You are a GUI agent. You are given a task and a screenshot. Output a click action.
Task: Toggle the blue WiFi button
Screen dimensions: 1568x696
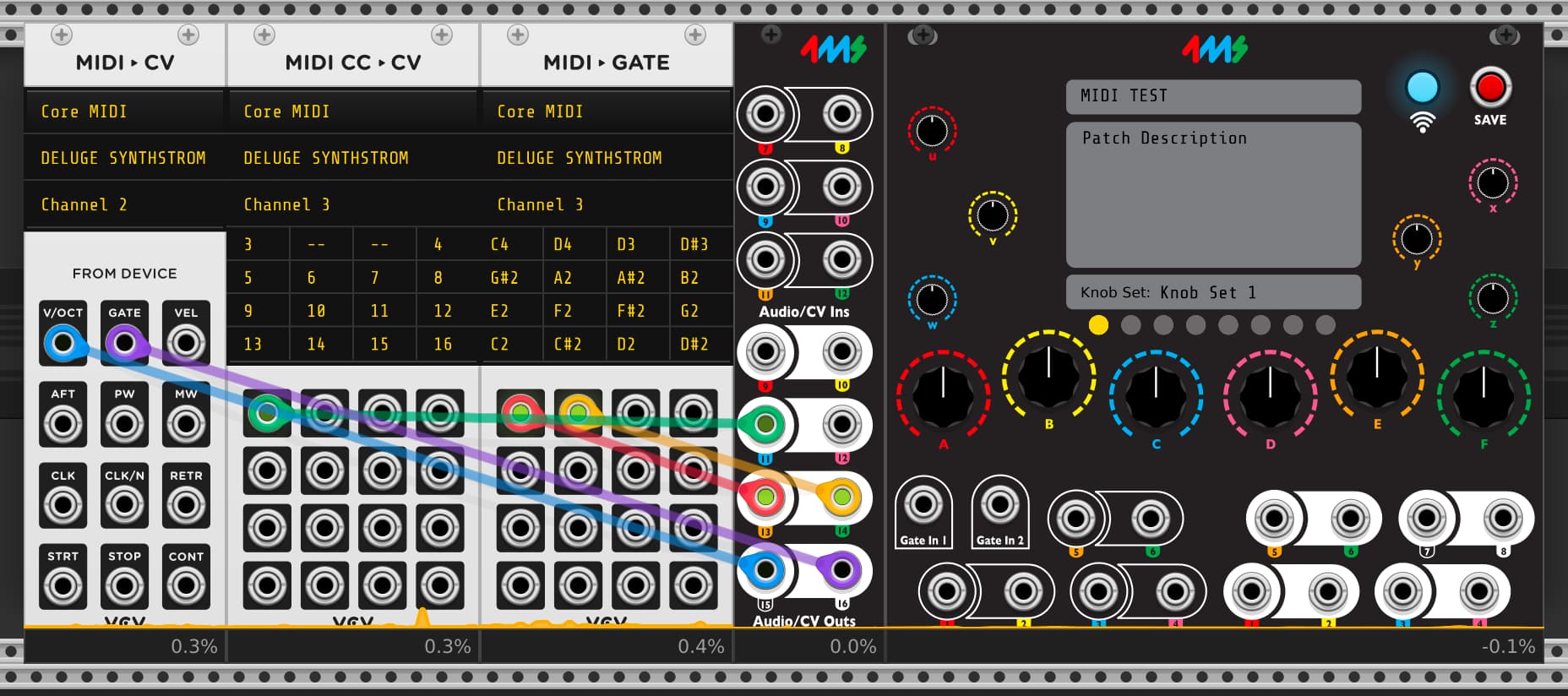coord(1422,88)
